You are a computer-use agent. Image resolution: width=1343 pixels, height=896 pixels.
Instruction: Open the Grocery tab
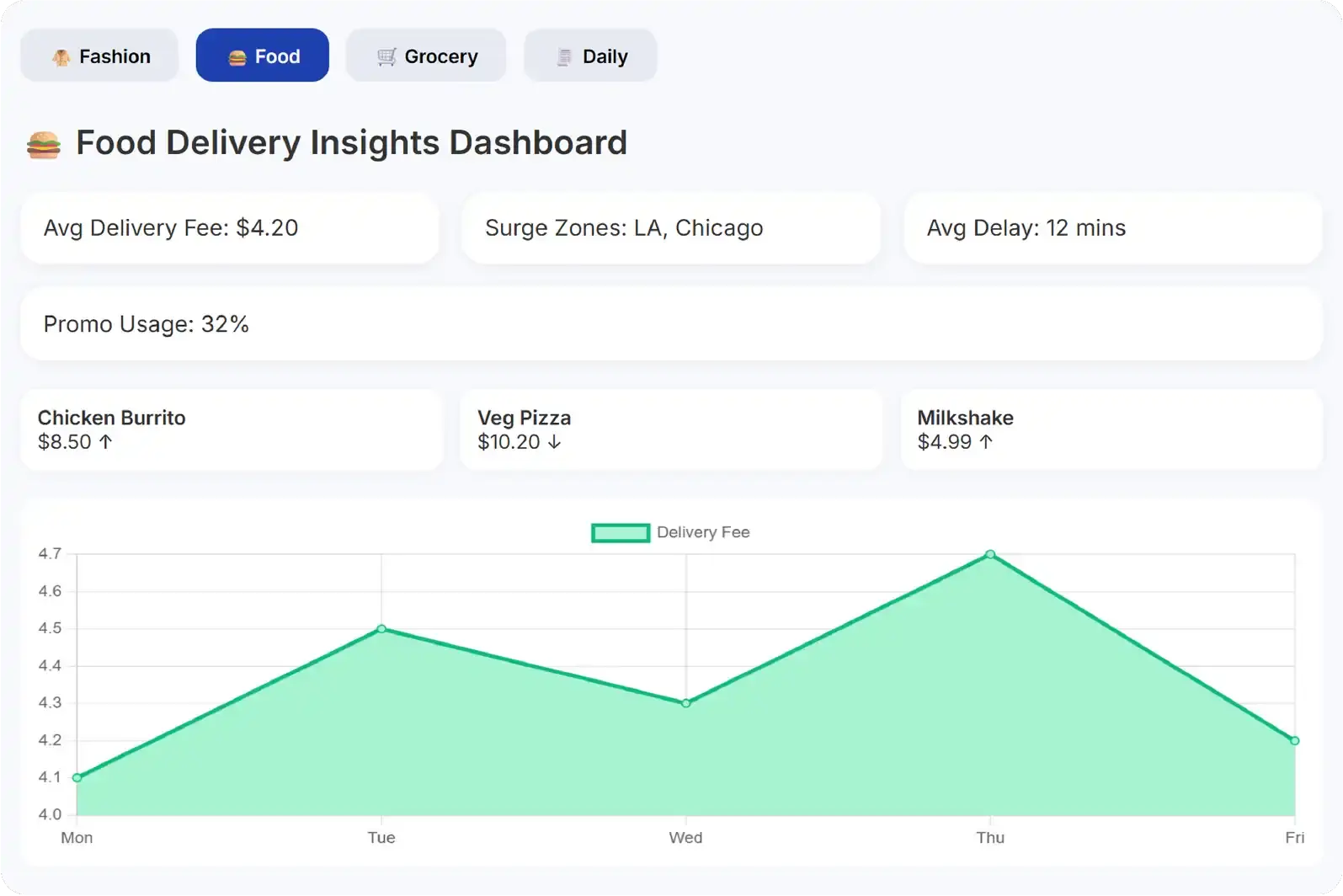coord(426,56)
